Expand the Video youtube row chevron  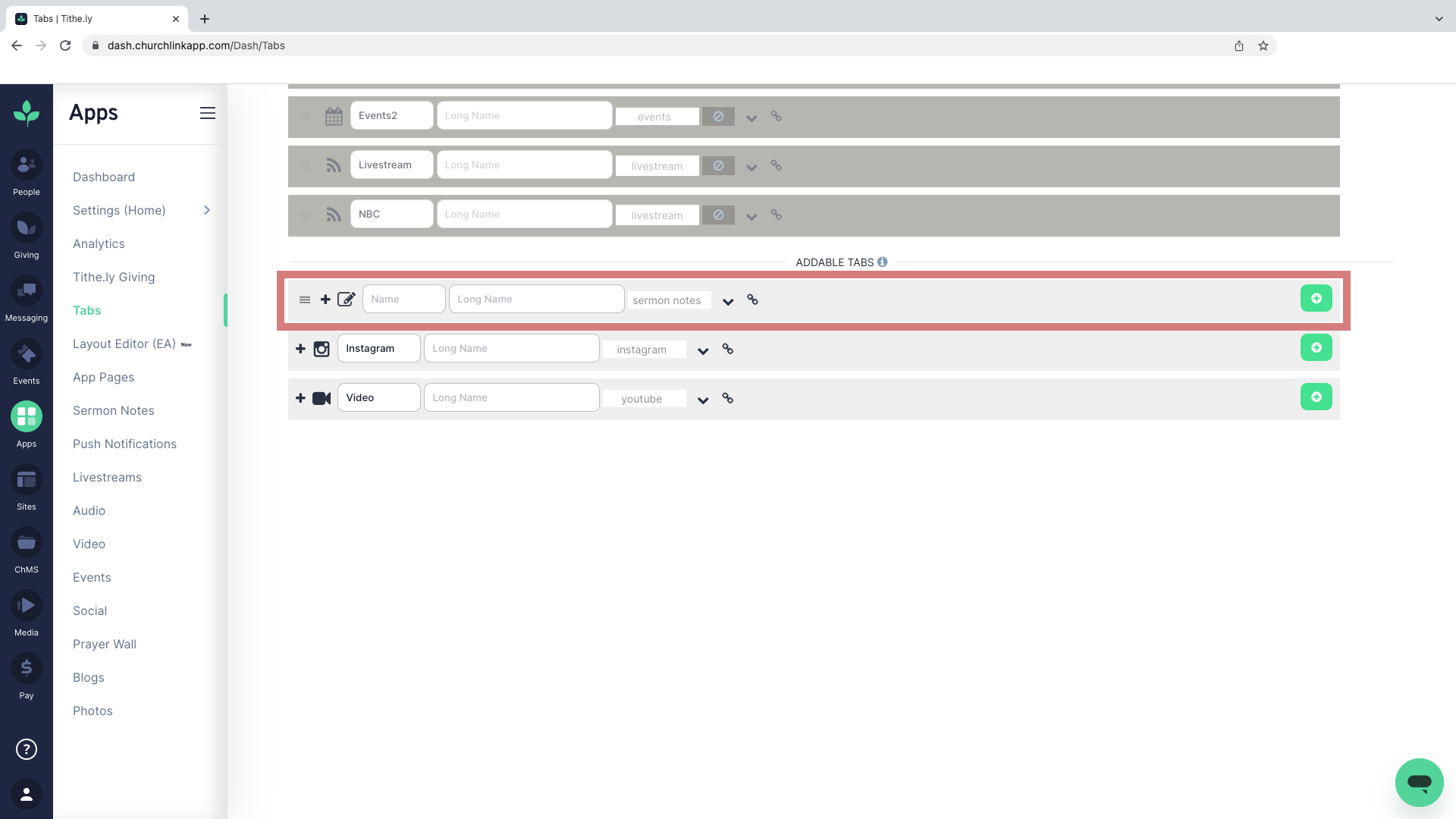703,400
